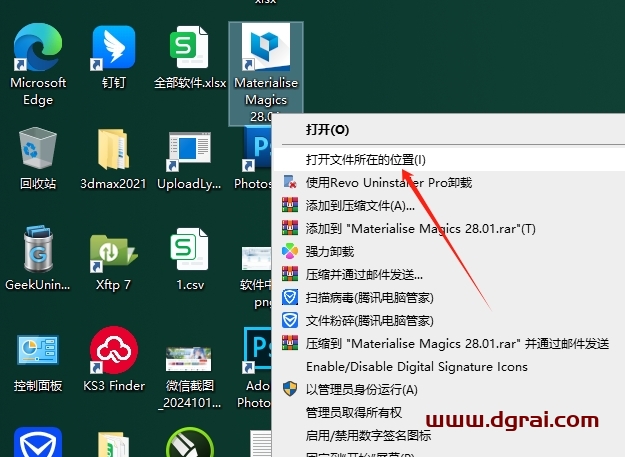The width and height of the screenshot is (625, 457).
Task: Choose 管理员取得所有权 menu entry
Action: coord(448,412)
